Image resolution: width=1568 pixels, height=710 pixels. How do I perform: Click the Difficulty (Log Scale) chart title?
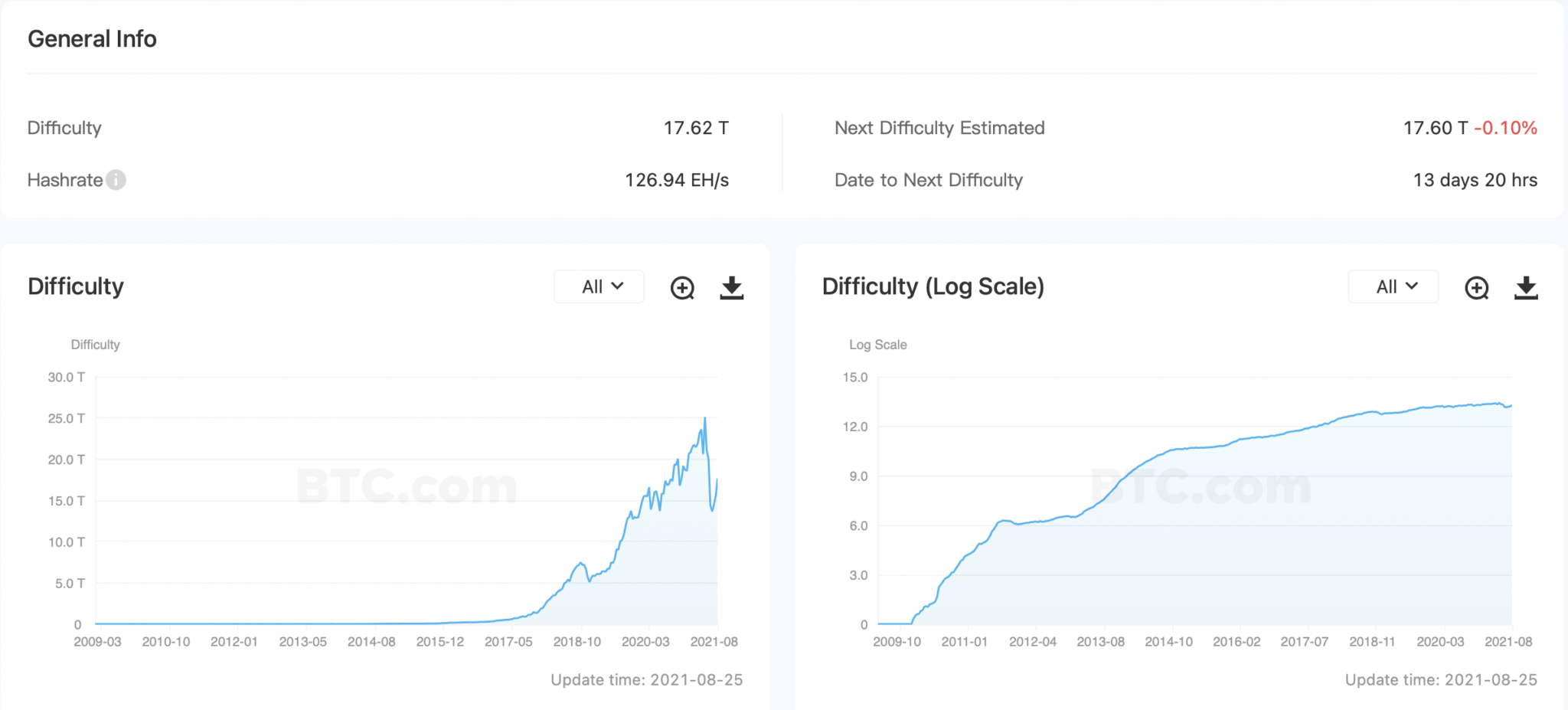(933, 286)
